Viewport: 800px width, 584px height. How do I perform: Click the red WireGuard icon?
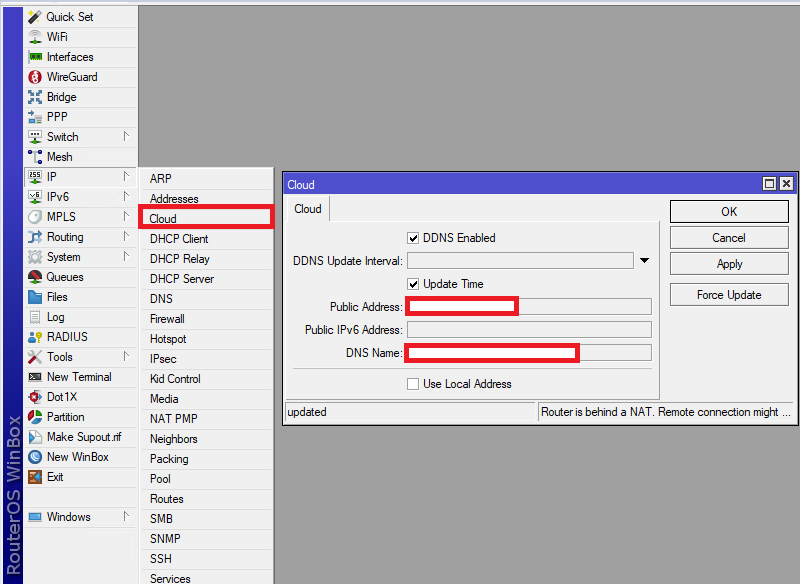[x=35, y=77]
